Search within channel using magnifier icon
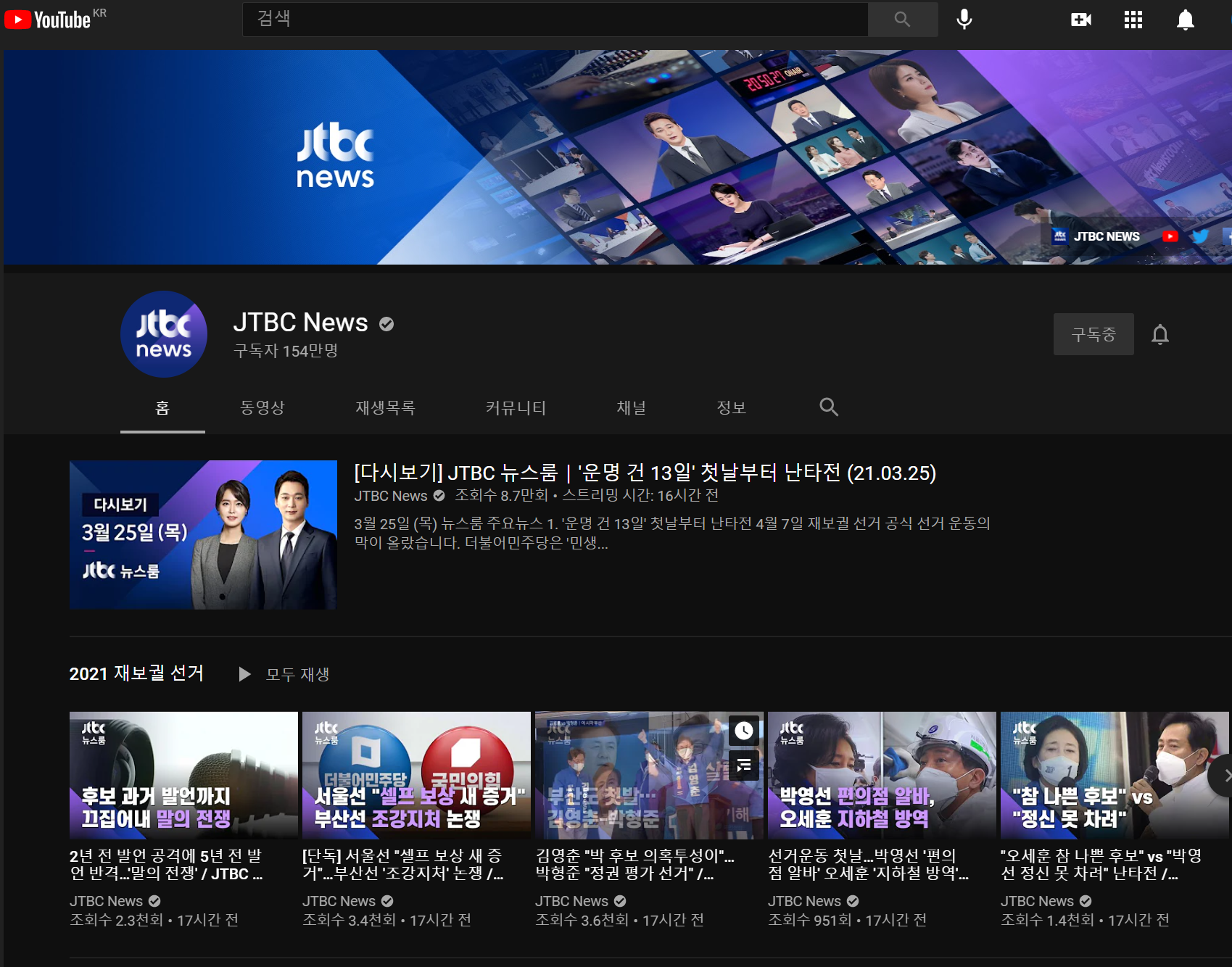 click(829, 407)
